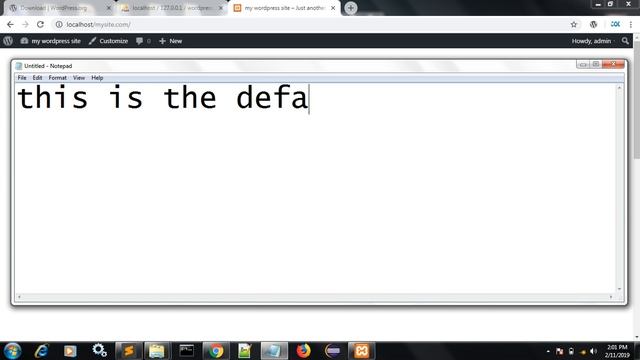Open the Notepad Edit menu

(x=37, y=78)
